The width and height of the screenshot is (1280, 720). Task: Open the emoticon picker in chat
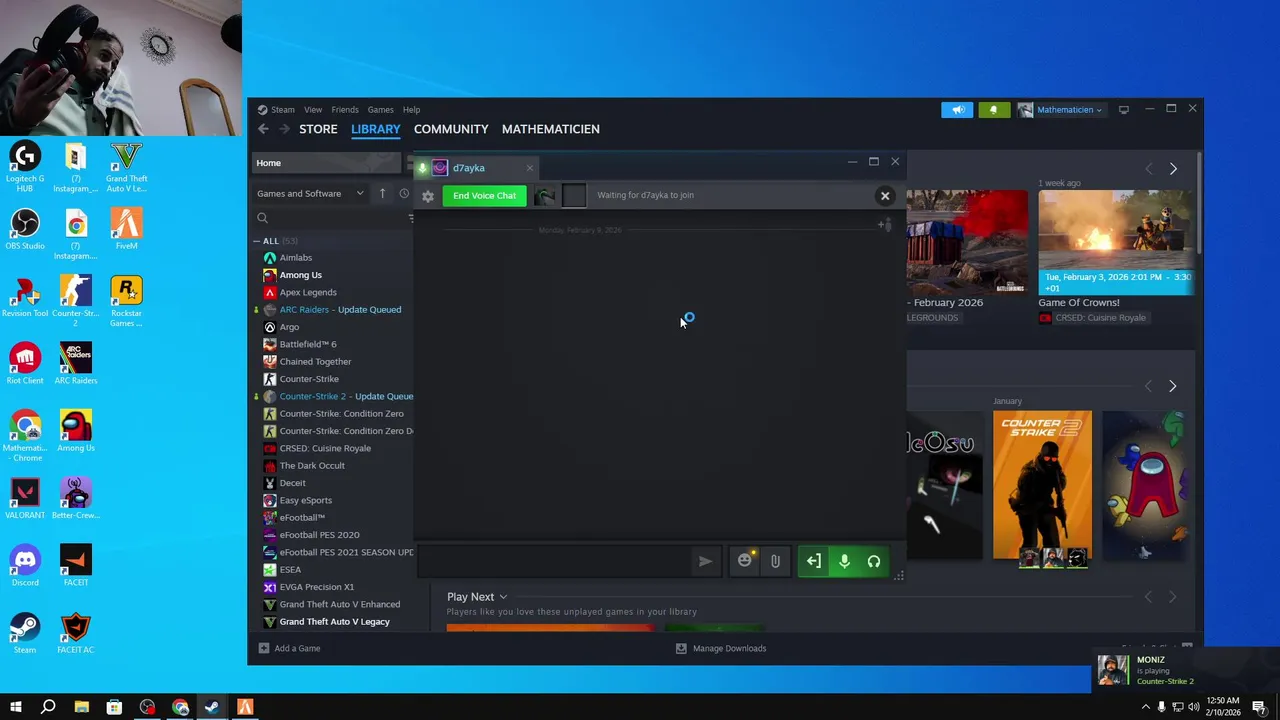coord(744,561)
